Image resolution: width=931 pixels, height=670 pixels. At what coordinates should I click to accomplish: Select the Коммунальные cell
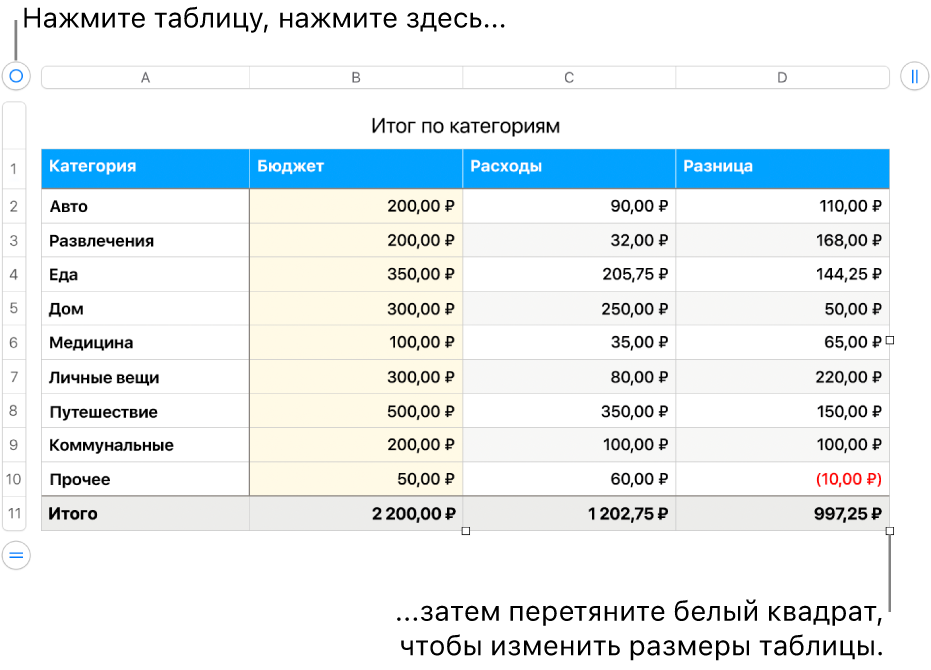(x=145, y=445)
